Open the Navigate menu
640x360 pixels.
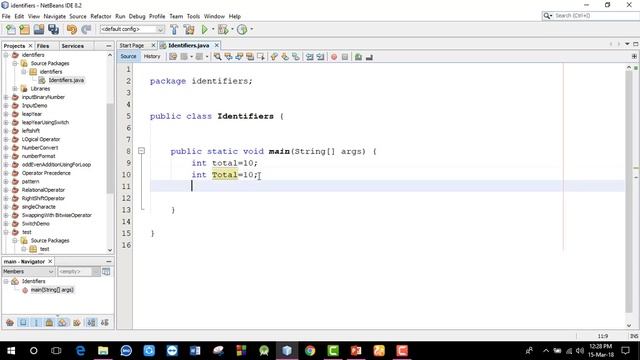[55, 16]
